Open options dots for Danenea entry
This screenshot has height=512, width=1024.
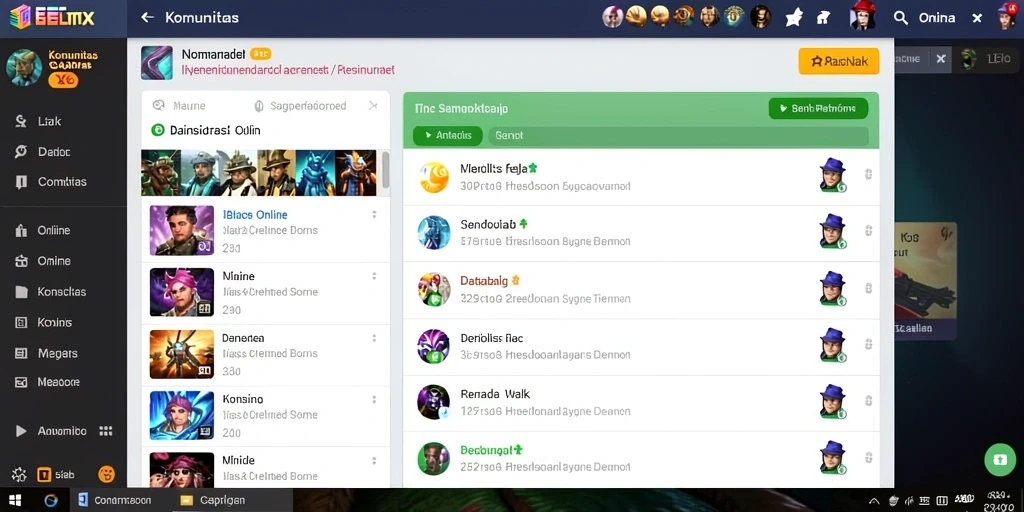point(374,338)
